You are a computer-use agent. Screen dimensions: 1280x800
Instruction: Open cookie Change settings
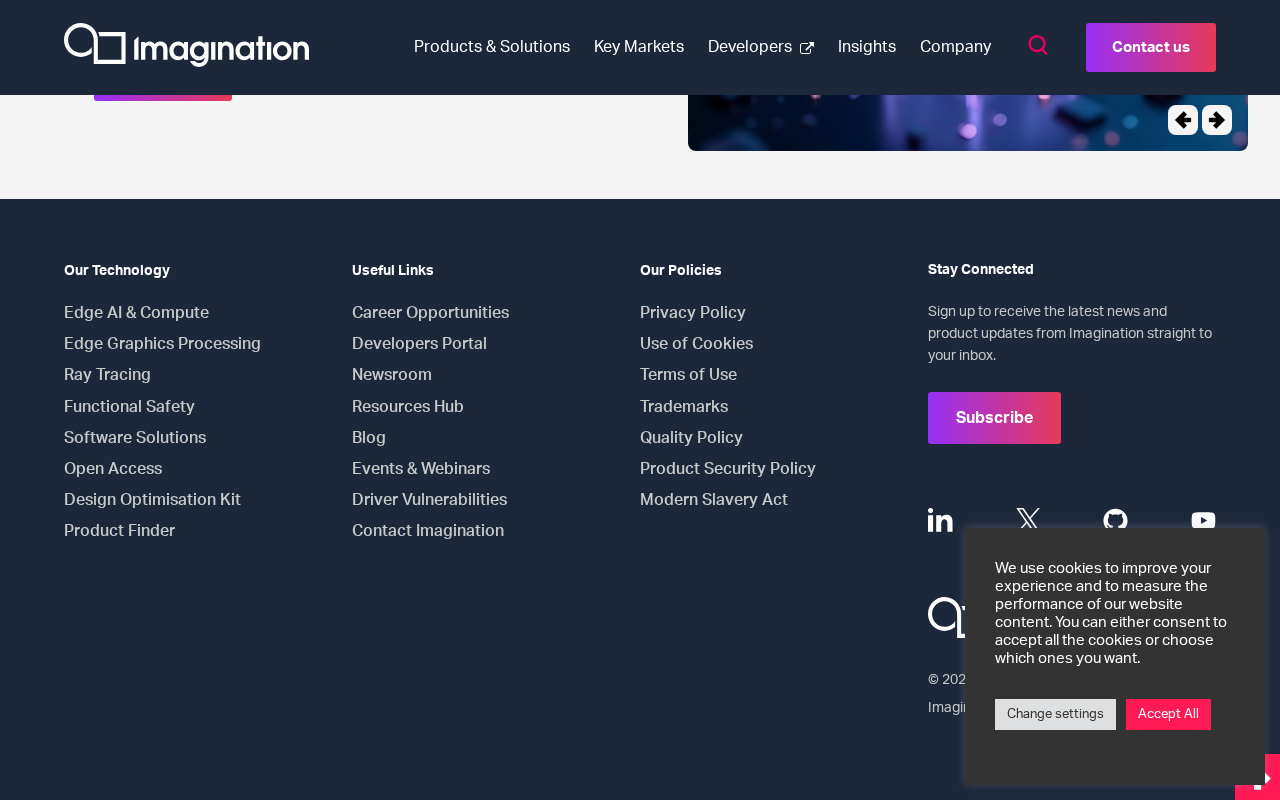(x=1055, y=714)
